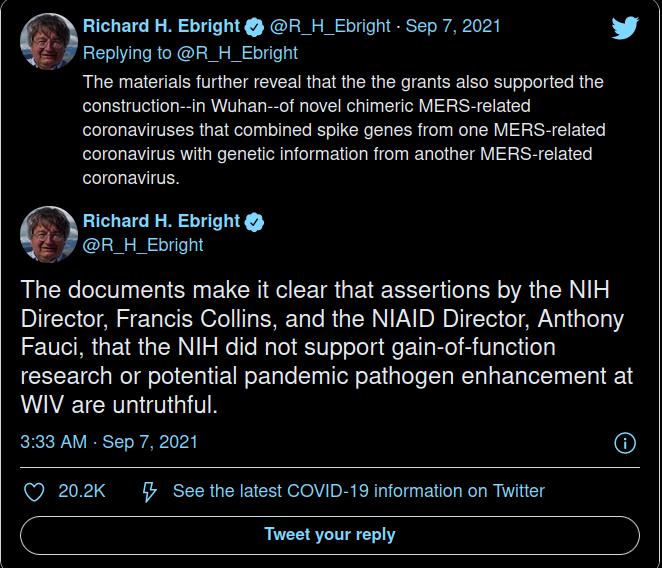Open the tweet info circle icon
The height and width of the screenshot is (568, 662).
[x=625, y=443]
